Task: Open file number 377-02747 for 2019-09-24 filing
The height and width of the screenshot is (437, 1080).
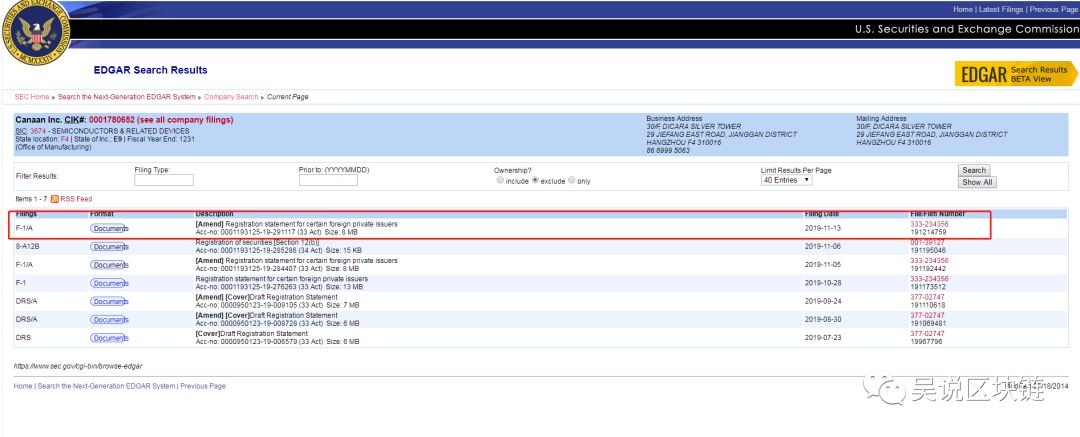Action: (x=928, y=297)
